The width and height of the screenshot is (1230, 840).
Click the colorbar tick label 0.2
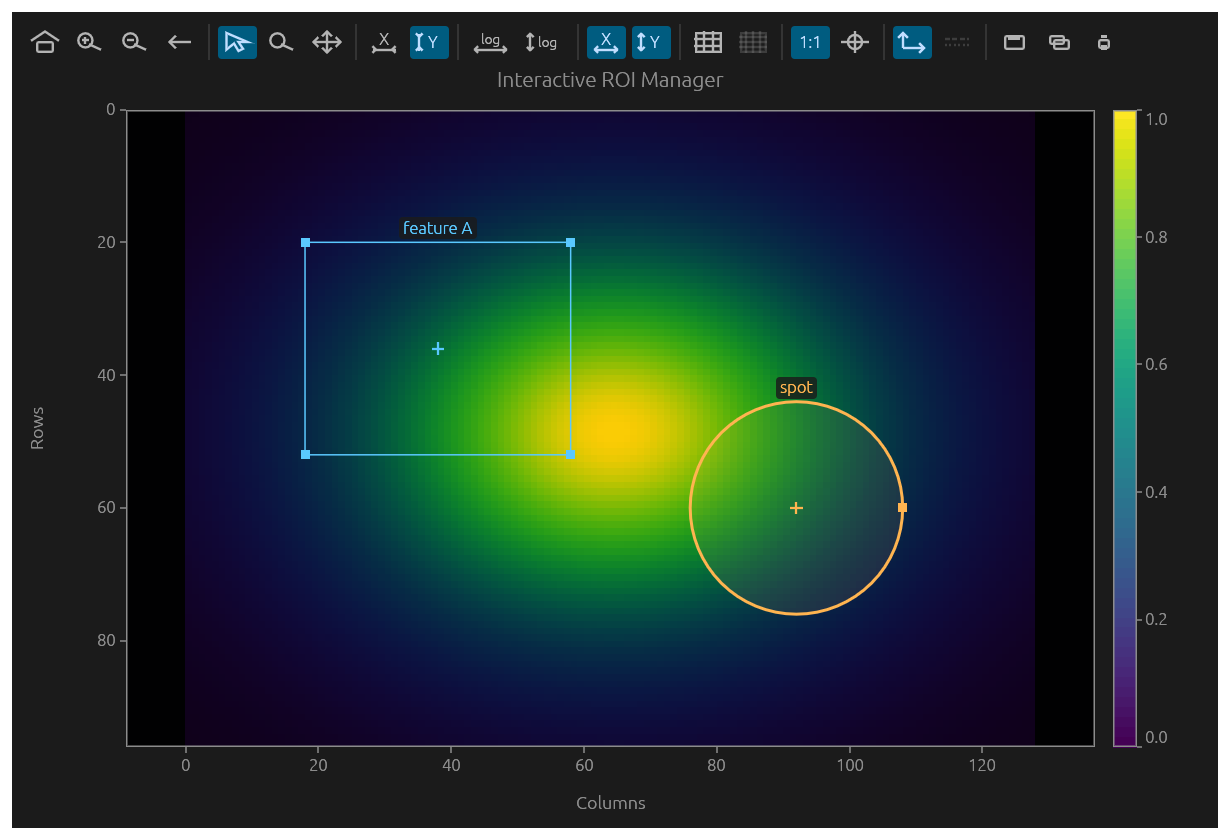point(1157,619)
